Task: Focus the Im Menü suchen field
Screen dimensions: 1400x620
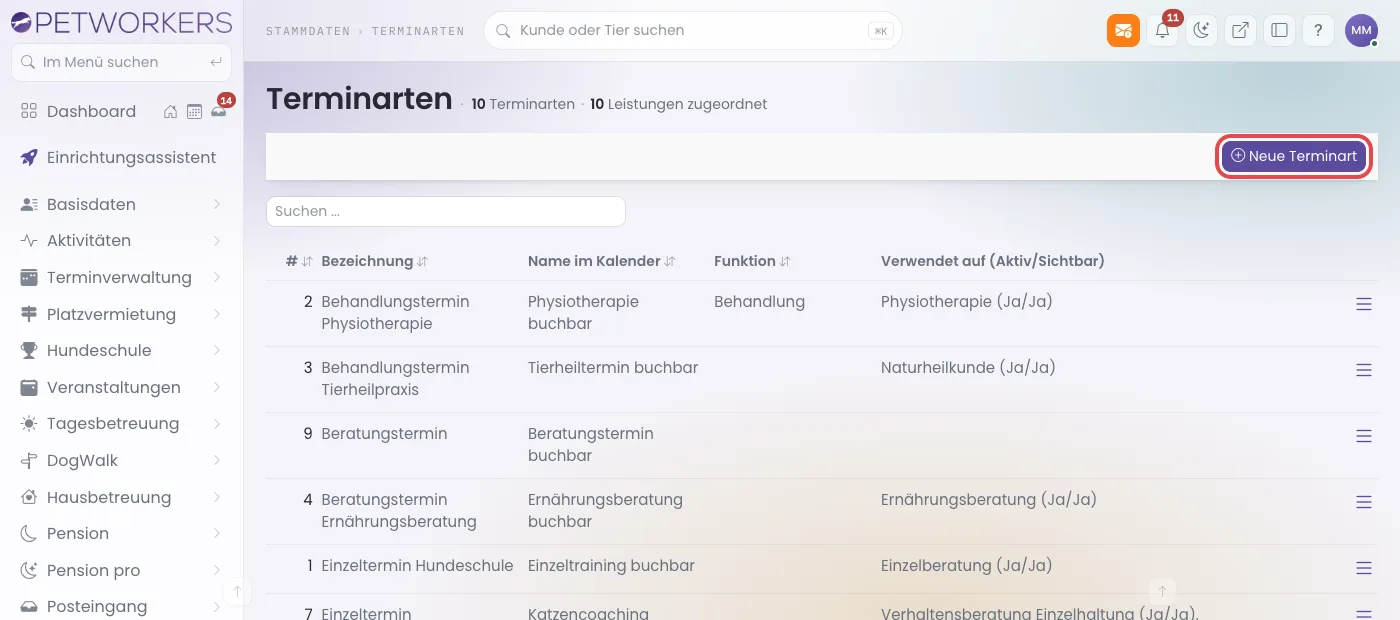Action: coord(121,62)
